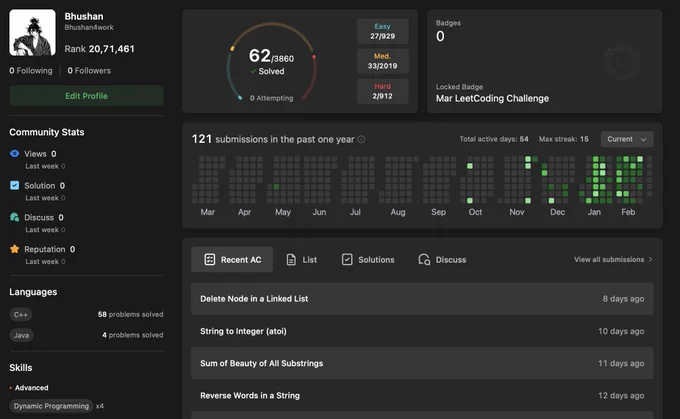Click the Discuss tab search-bubble icon

click(x=424, y=259)
